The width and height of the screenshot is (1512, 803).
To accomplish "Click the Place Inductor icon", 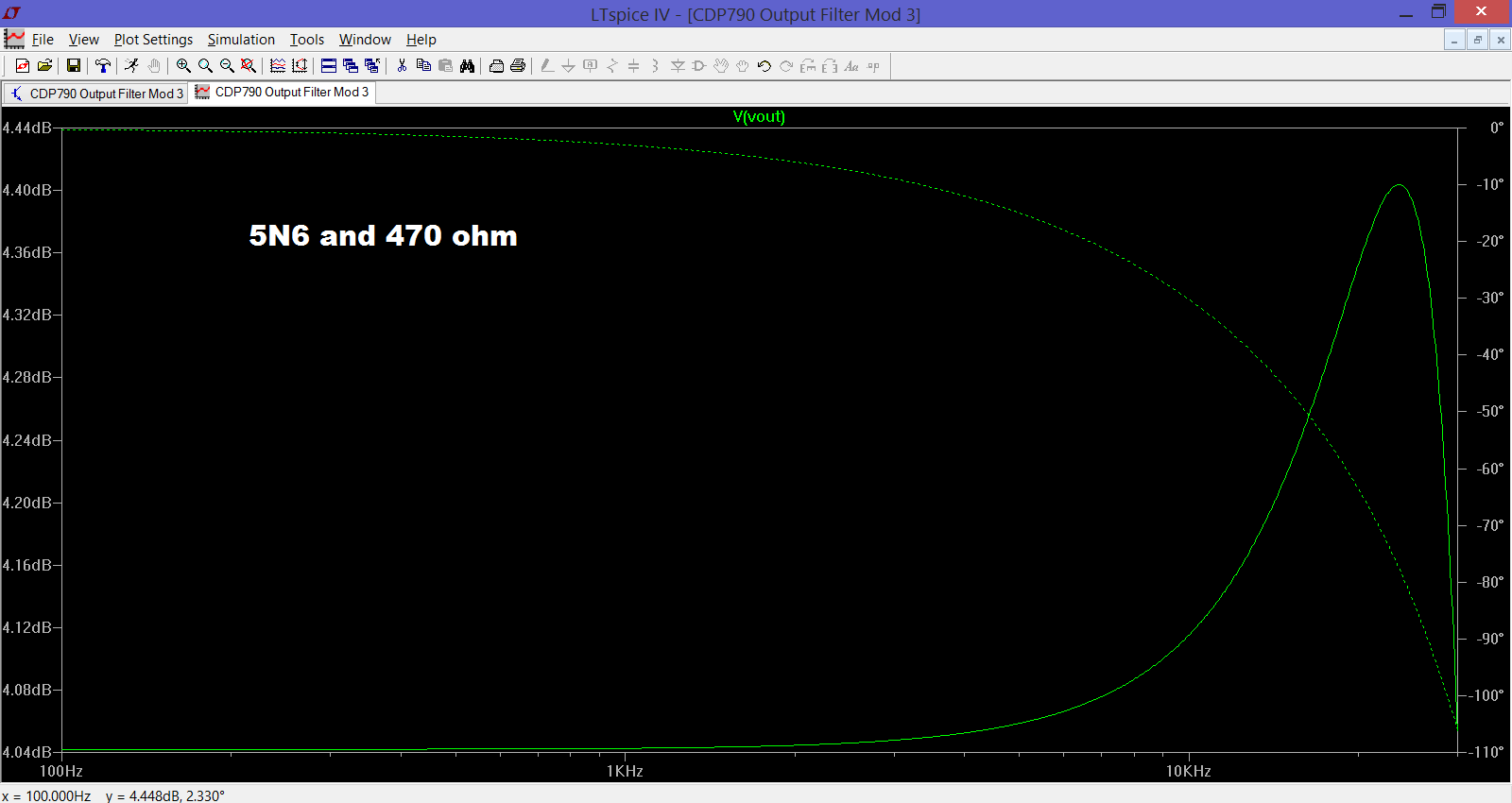I will 655,65.
